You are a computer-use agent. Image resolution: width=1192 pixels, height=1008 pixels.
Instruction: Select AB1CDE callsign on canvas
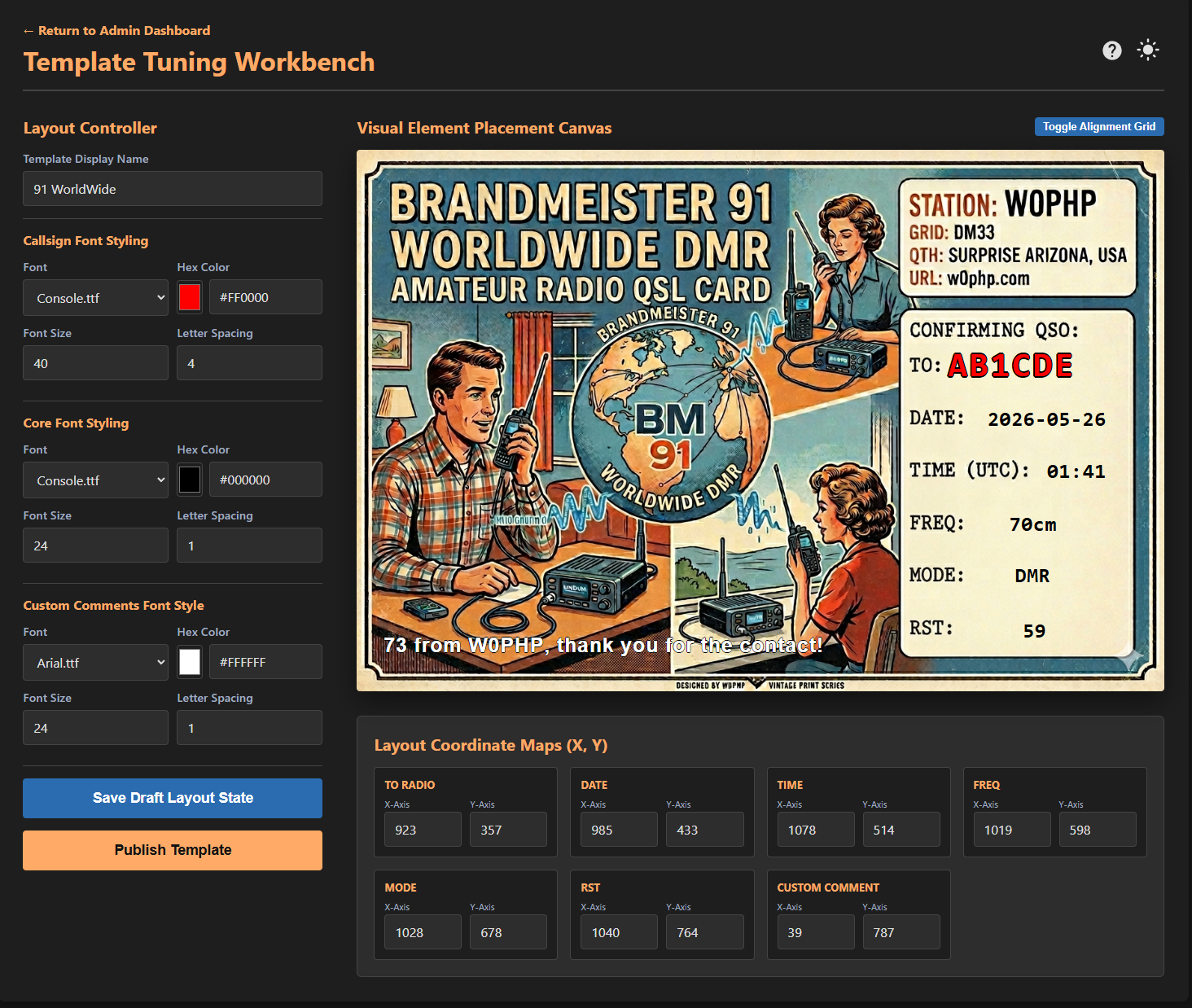click(1010, 366)
